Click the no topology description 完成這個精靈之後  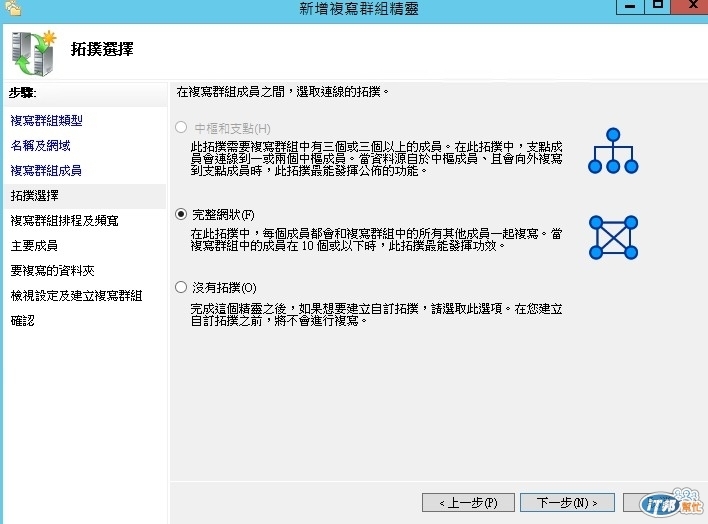tap(376, 315)
